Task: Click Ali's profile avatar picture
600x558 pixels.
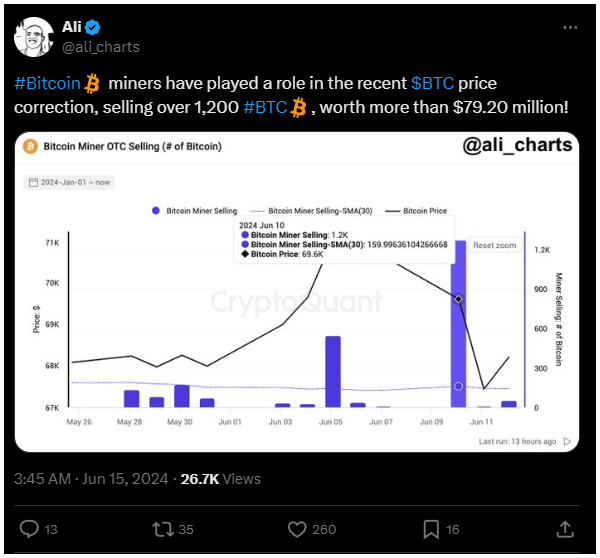Action: [x=33, y=37]
